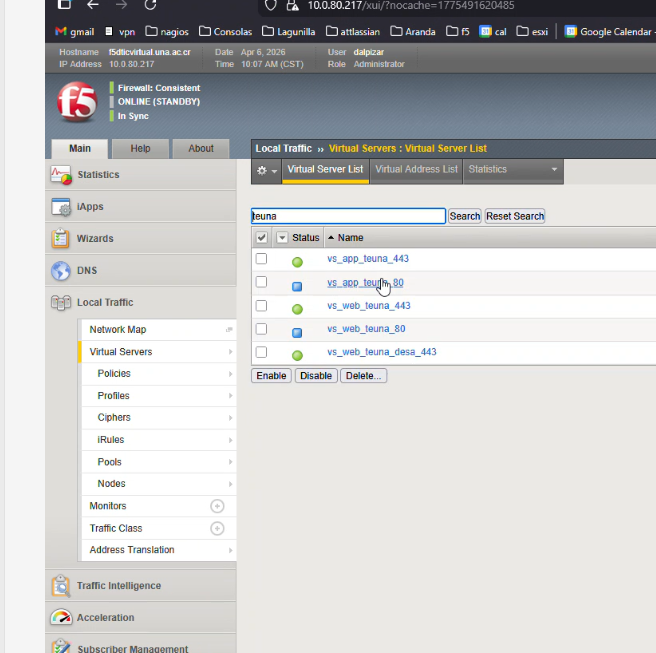Tick the checkbox for vs_web_teuna_80
This screenshot has width=656, height=653.
pyautogui.click(x=262, y=328)
